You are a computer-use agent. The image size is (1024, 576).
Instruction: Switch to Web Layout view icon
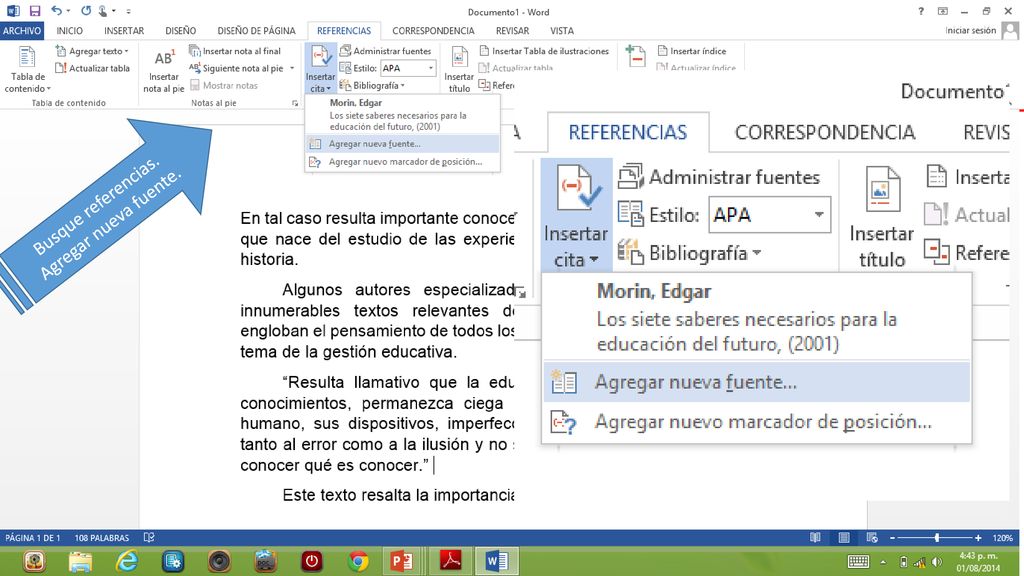872,537
